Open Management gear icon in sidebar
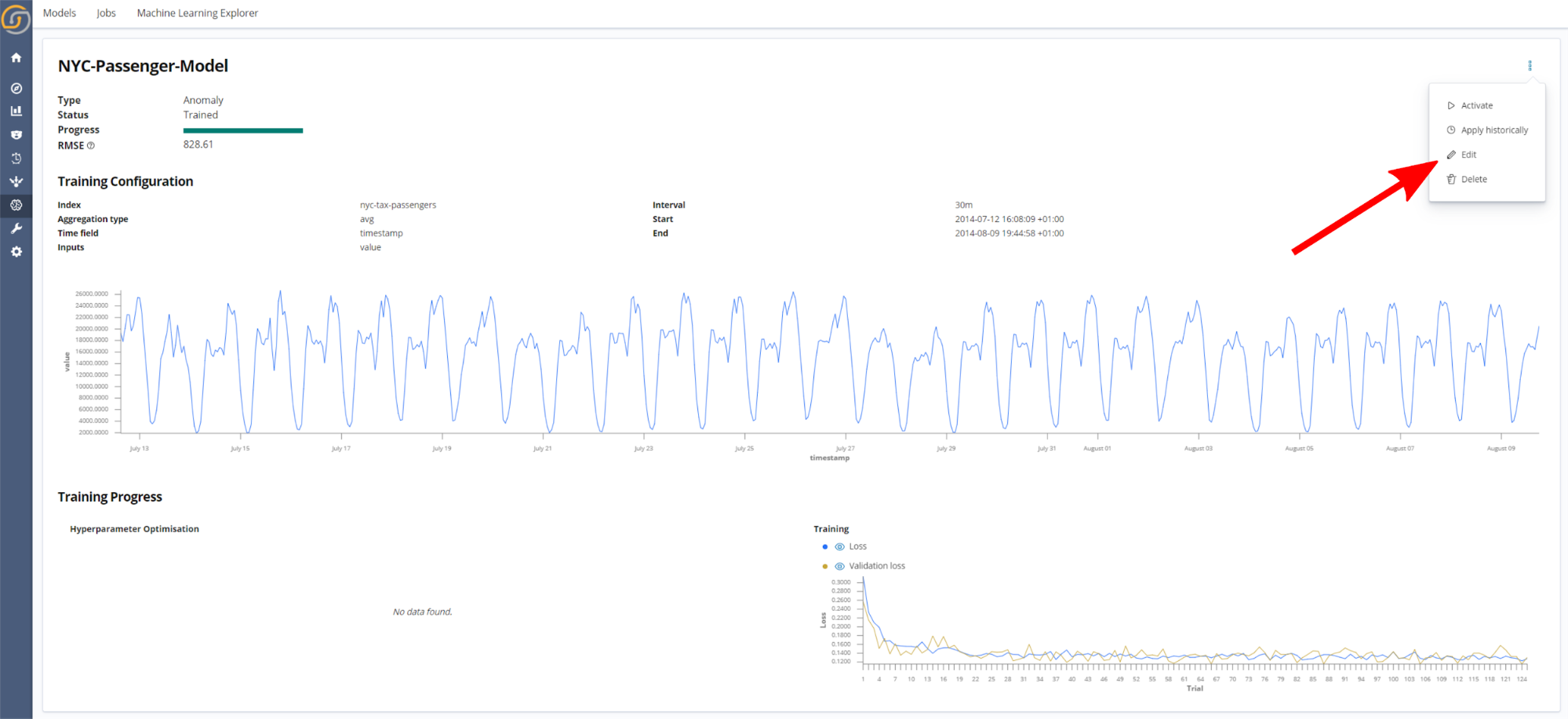 click(16, 252)
